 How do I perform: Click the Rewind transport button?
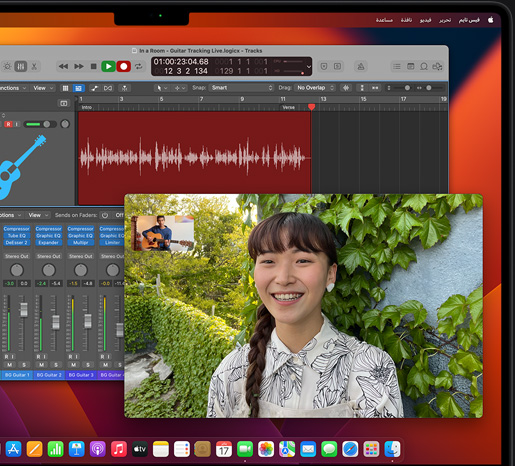(63, 66)
